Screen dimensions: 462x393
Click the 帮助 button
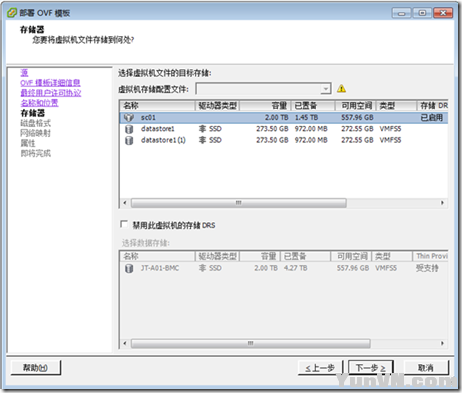36,367
